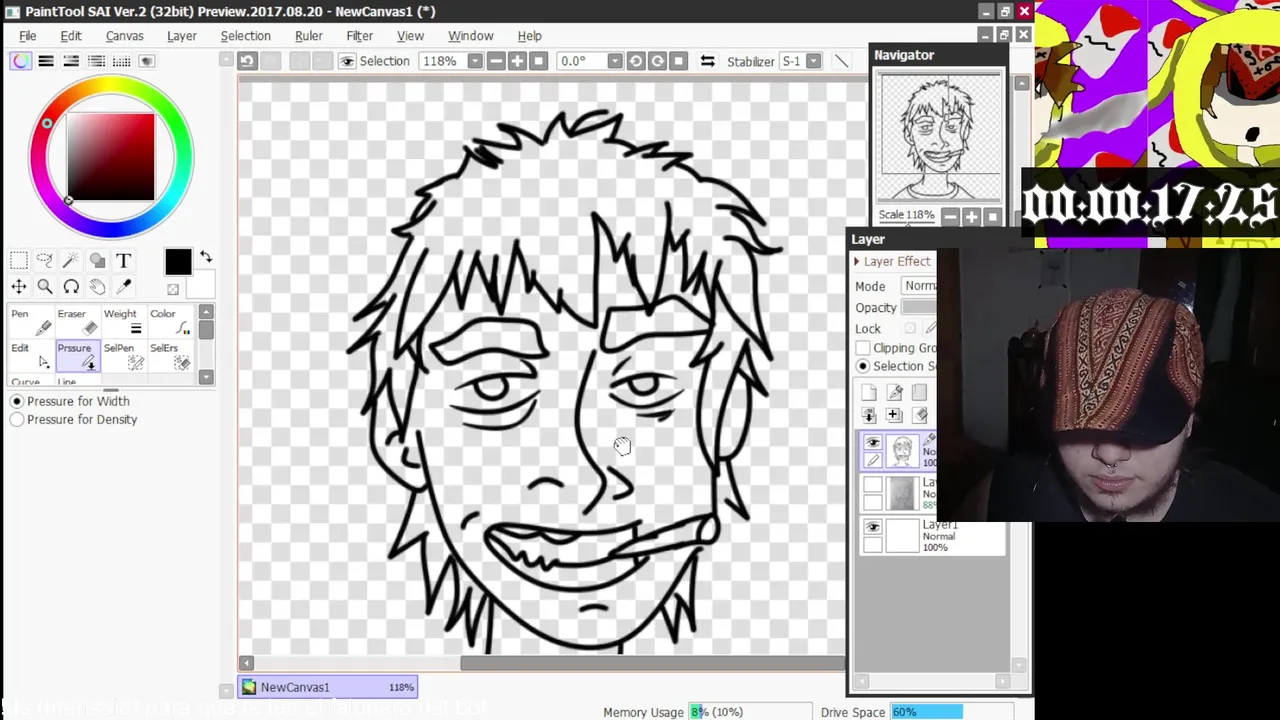Adjust the layer Opacity slider

click(919, 308)
